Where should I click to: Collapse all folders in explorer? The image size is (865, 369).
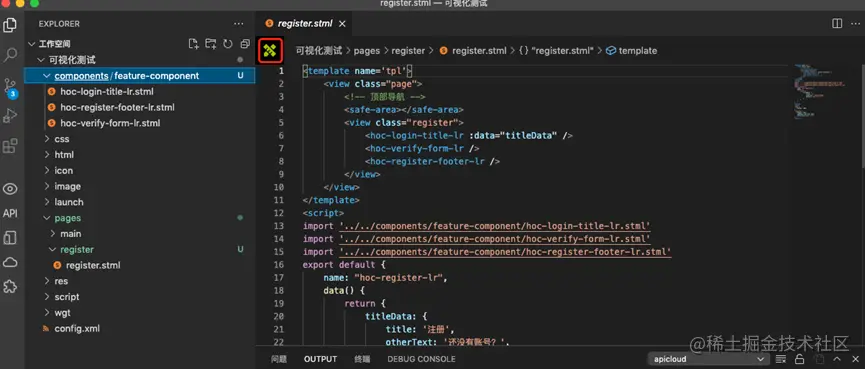click(x=245, y=44)
